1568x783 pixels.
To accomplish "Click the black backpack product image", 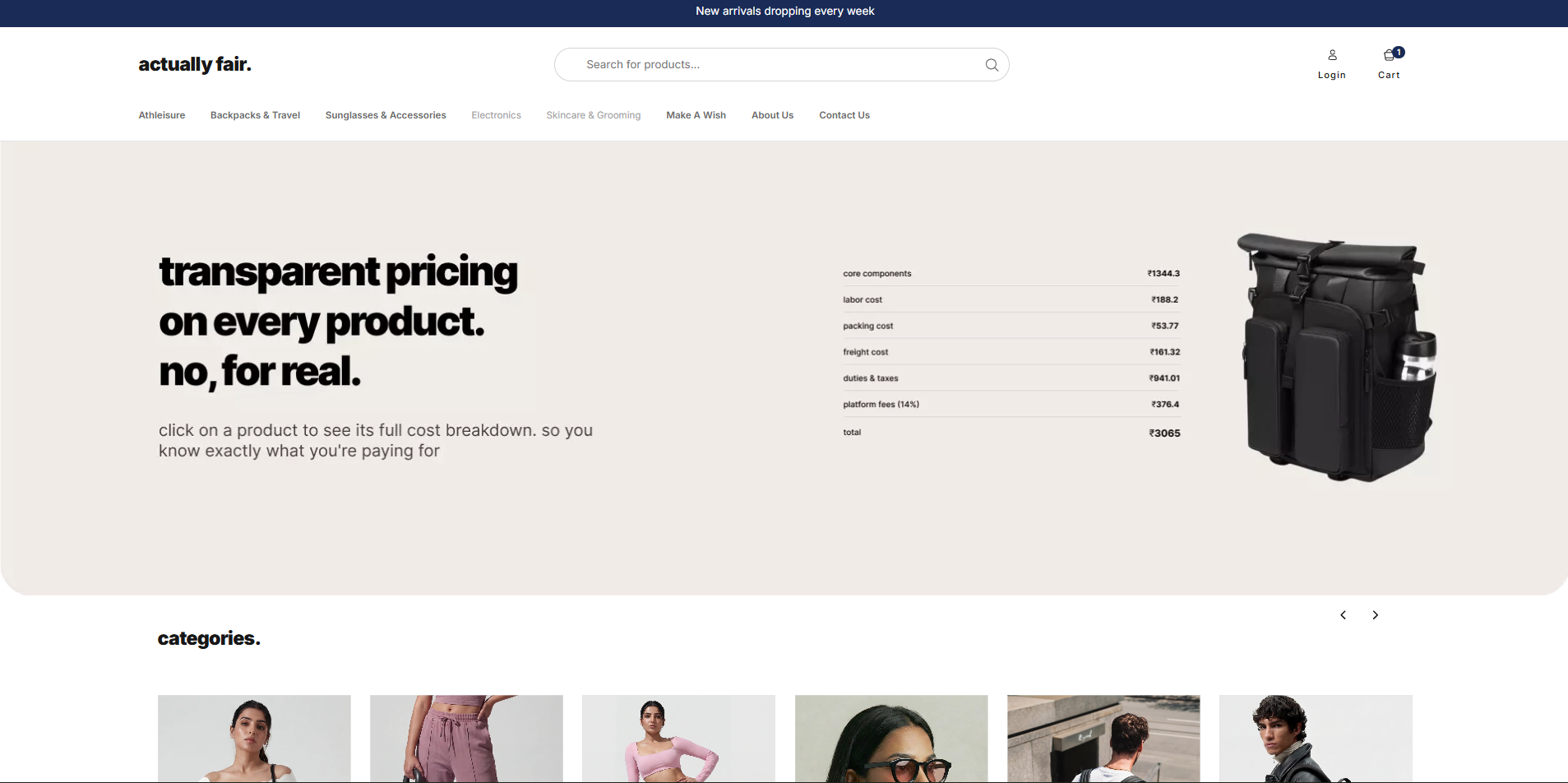I will pos(1338,357).
